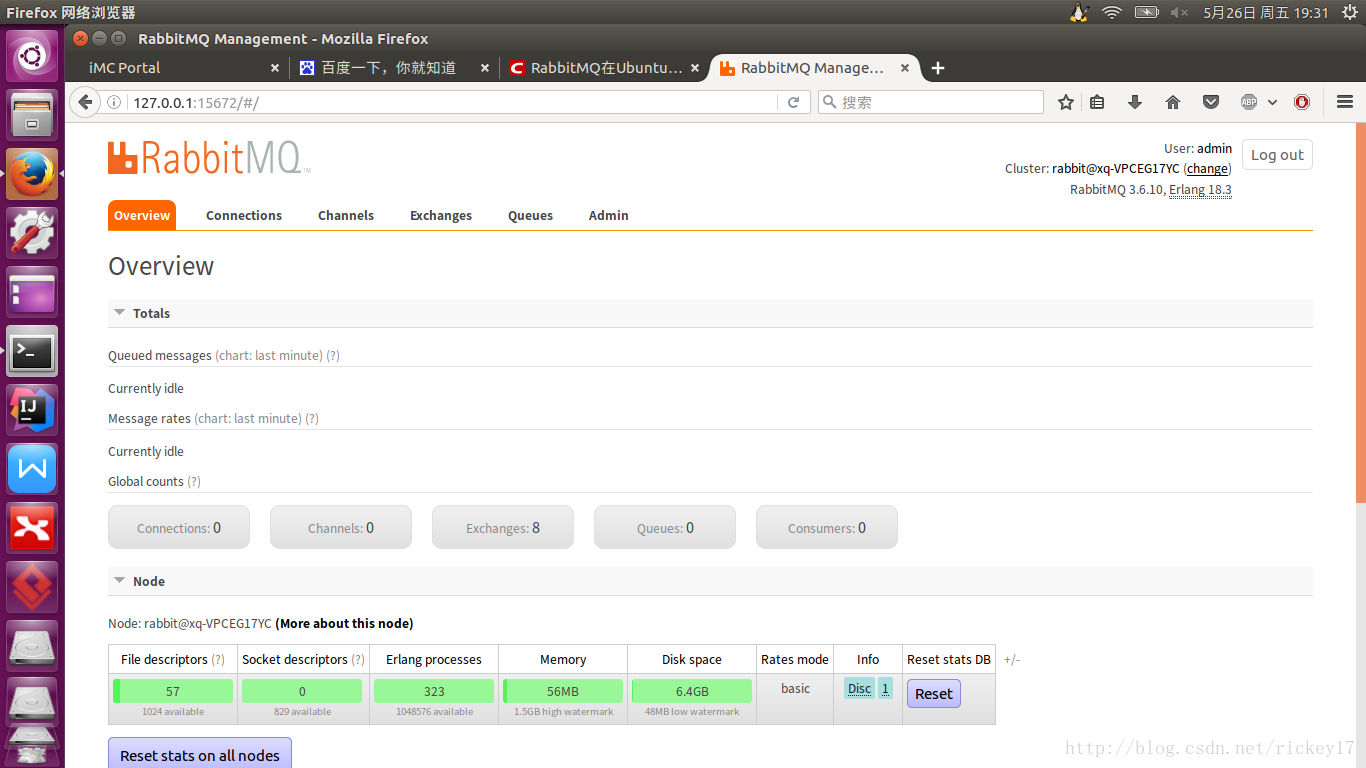Show site information icon in URL bar
Image resolution: width=1366 pixels, height=768 pixels.
pyautogui.click(x=114, y=102)
